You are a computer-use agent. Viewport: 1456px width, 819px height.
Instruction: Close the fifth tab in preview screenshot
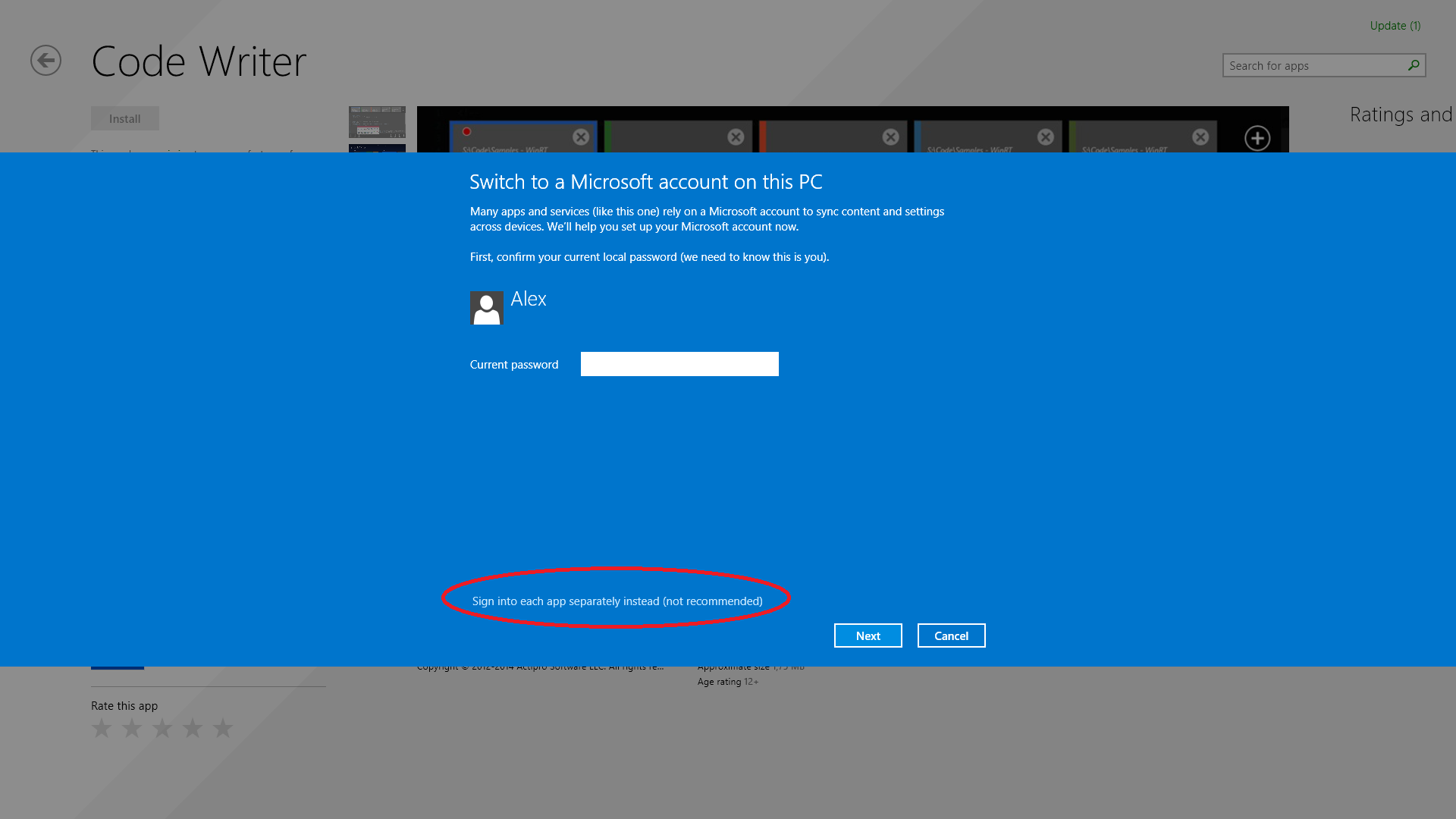1200,137
